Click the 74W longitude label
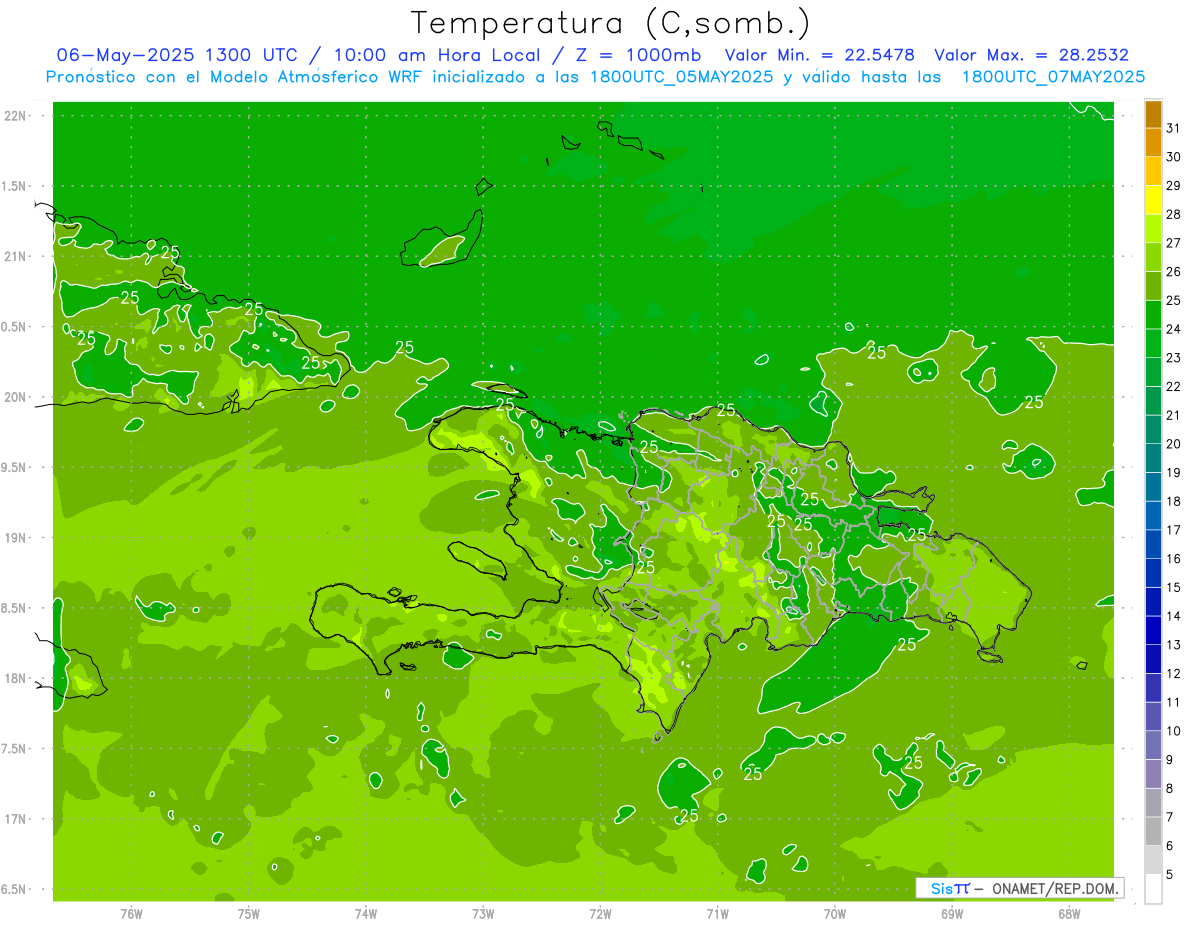1200x927 pixels. click(x=366, y=914)
